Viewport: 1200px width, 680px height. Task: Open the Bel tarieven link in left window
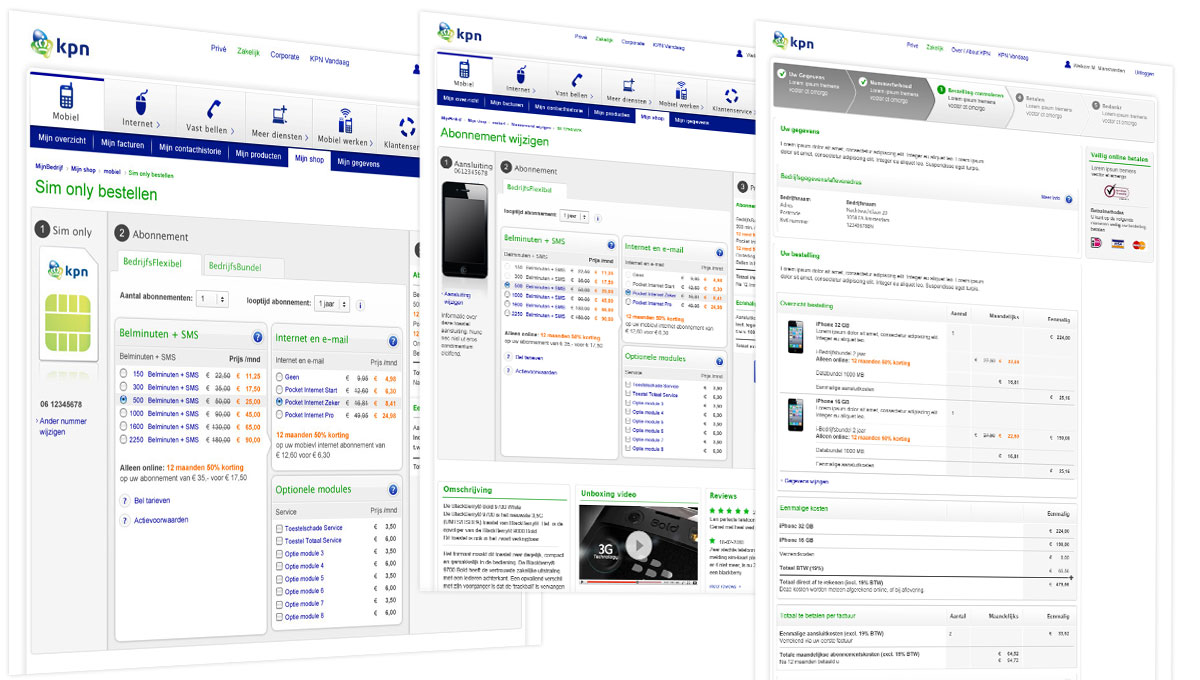[x=153, y=502]
